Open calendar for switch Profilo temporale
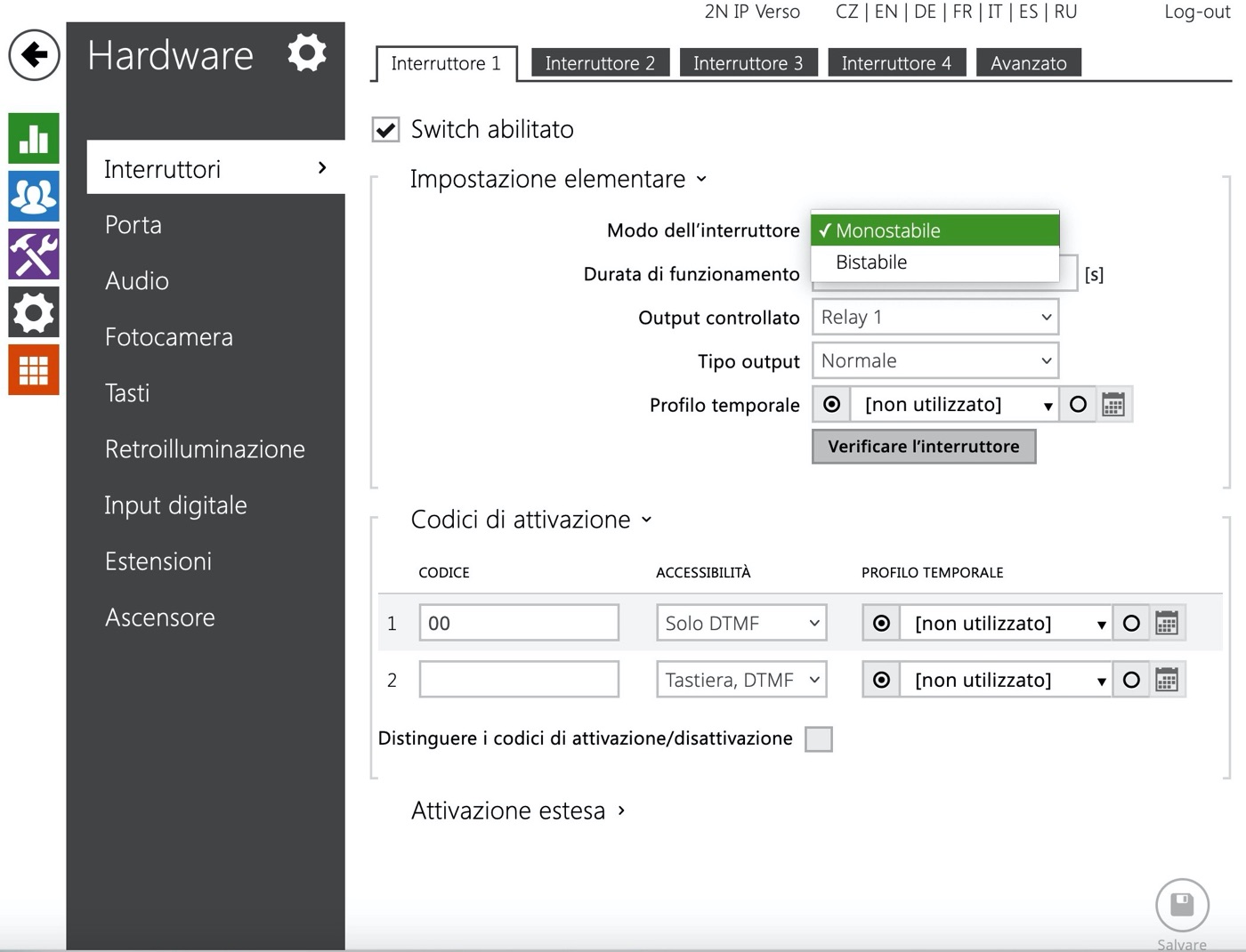1246x952 pixels. (x=1113, y=405)
